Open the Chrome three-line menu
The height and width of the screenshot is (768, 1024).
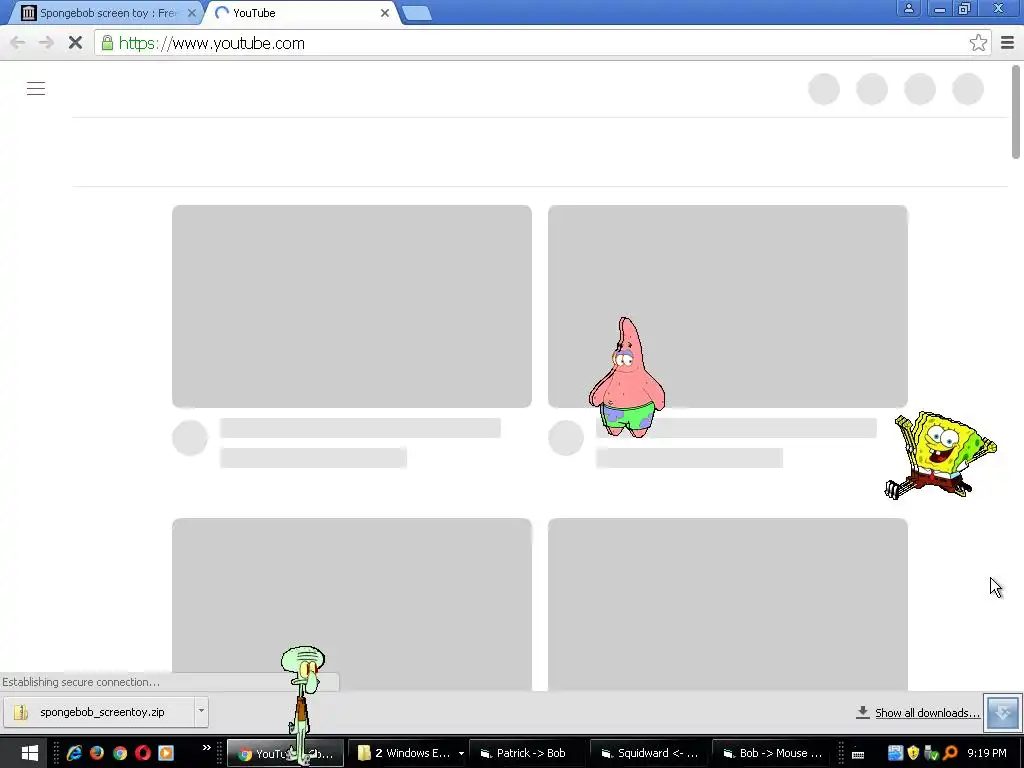point(1007,43)
